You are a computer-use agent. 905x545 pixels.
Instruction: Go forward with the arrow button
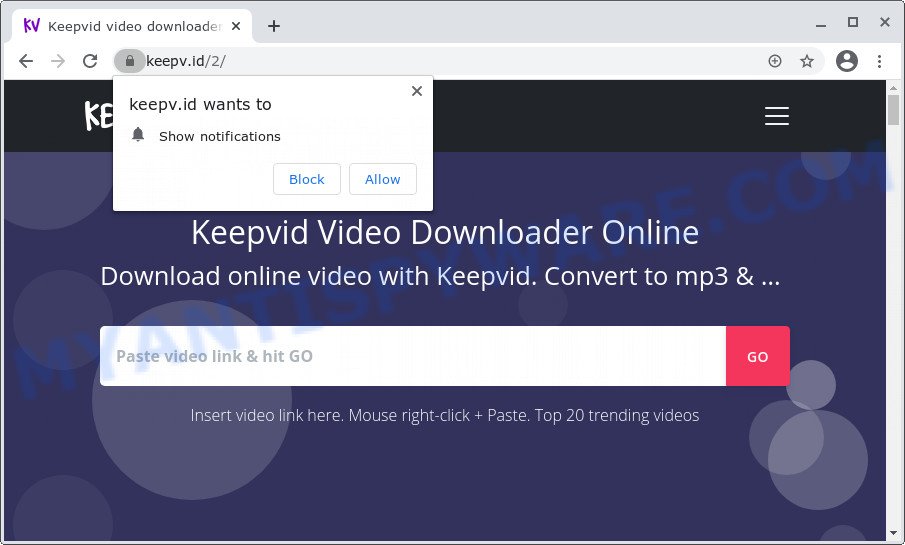pyautogui.click(x=58, y=61)
